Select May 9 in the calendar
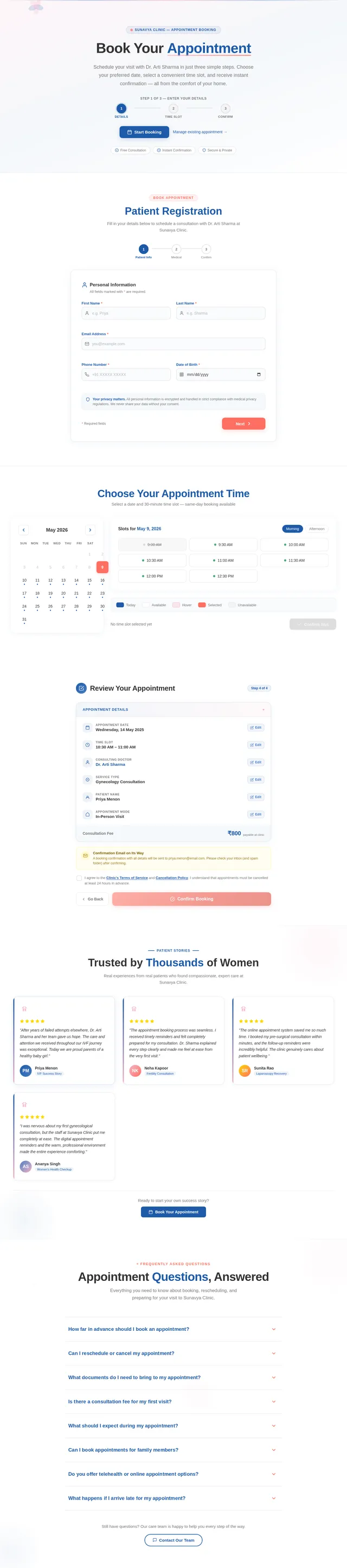The image size is (347, 1568). click(102, 567)
